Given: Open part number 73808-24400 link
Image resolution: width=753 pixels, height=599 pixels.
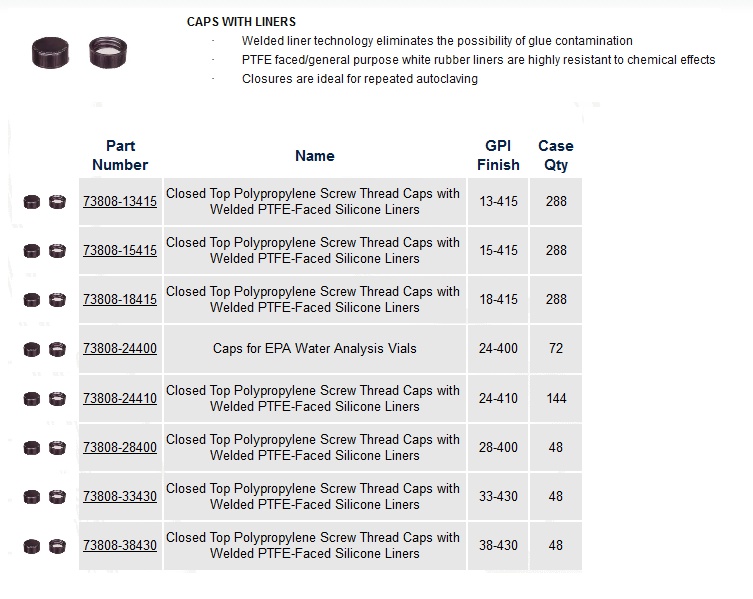Looking at the screenshot, I should coord(120,348).
